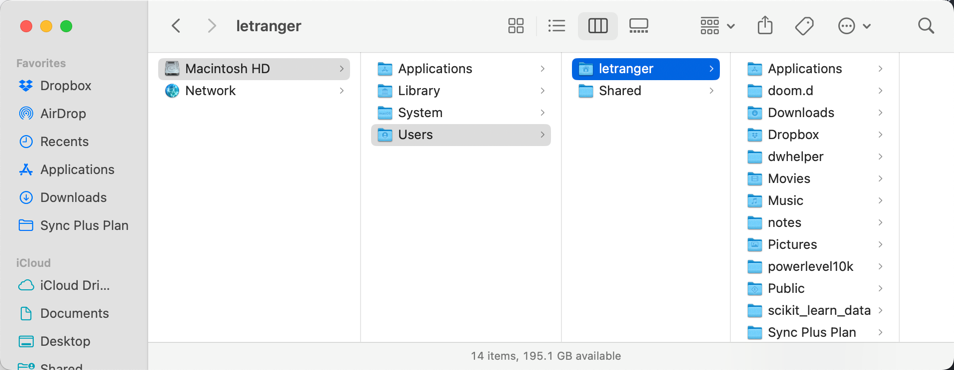Open Documents in the sidebar
Screen dimensions: 954x370
tap(74, 313)
